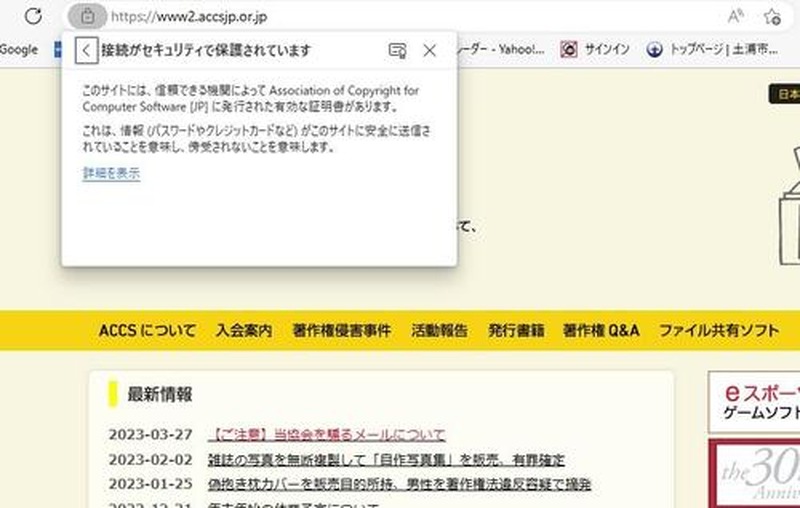
Task: Open the 2023-02-02 news article link
Action: click(386, 460)
